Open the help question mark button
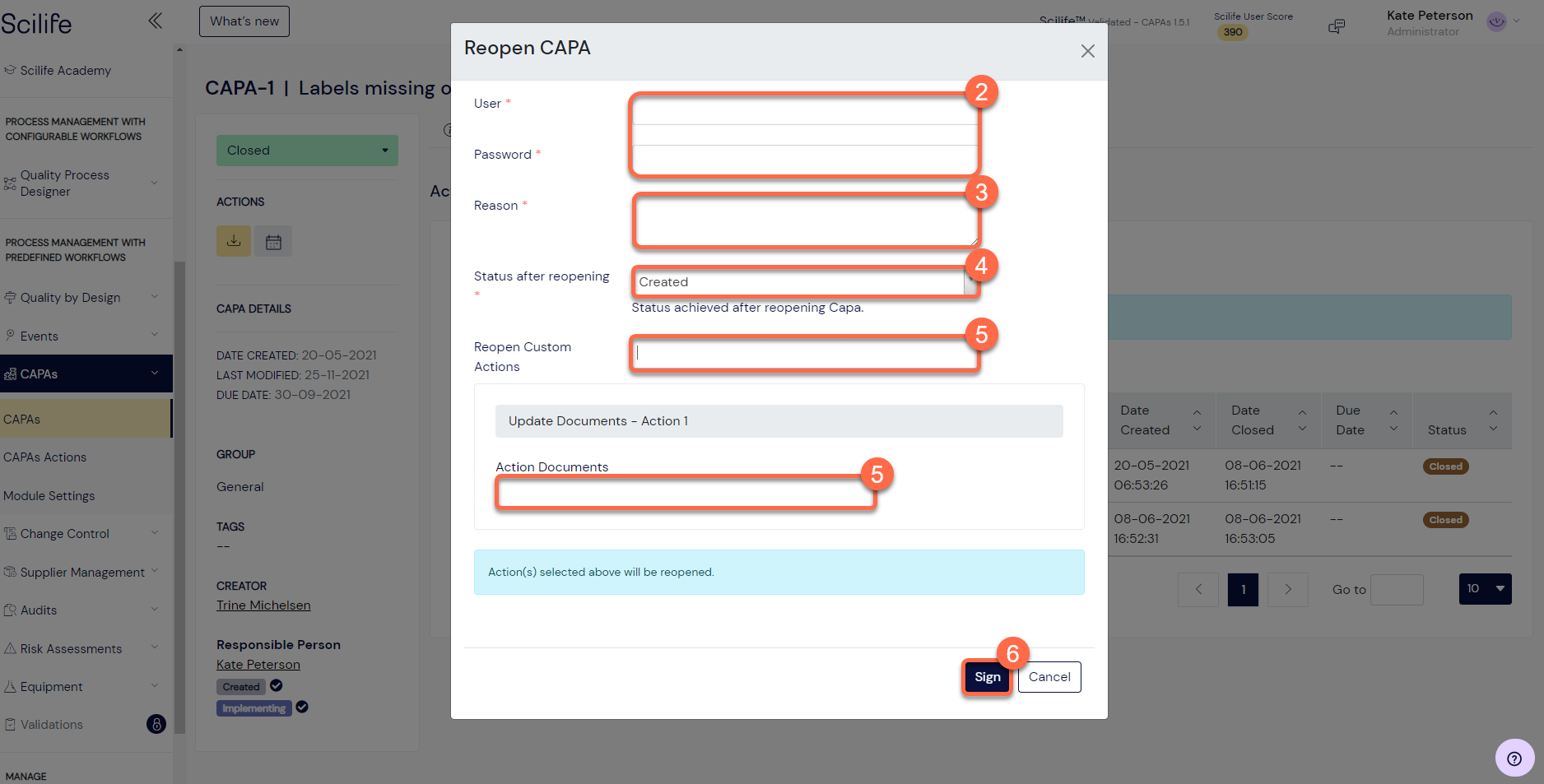Screen dimensions: 1544x784 click(1514, 758)
